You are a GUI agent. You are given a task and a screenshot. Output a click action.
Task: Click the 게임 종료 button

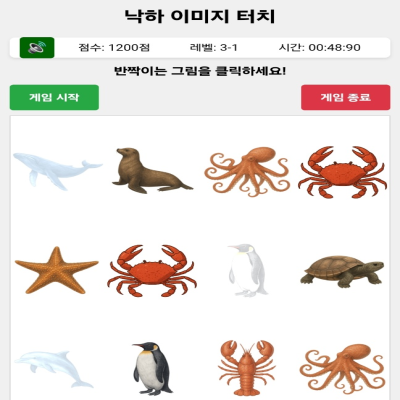(x=346, y=97)
